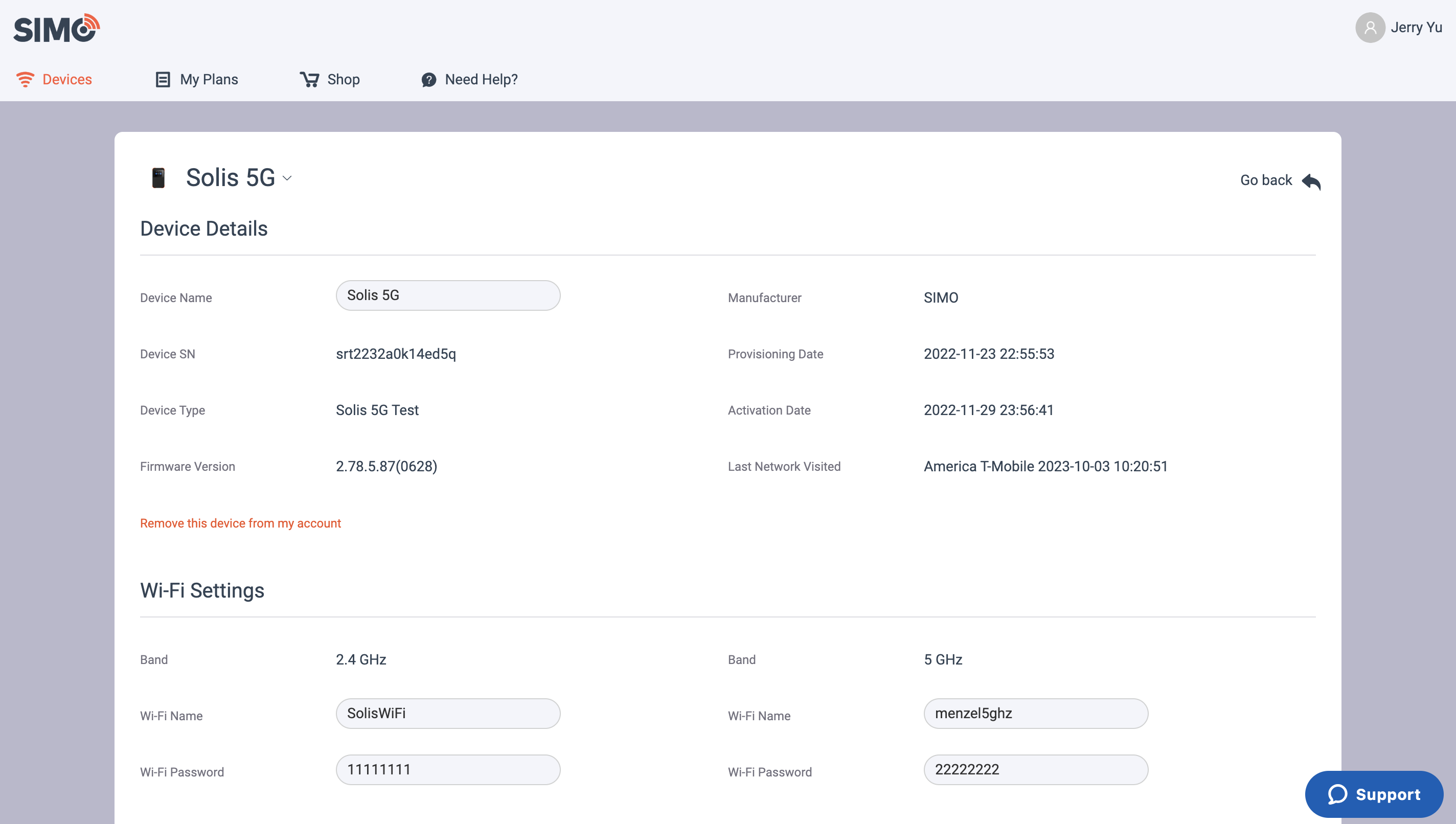Image resolution: width=1456 pixels, height=824 pixels.
Task: Select activation date 2022-11-29 23:56:41
Action: pos(989,410)
